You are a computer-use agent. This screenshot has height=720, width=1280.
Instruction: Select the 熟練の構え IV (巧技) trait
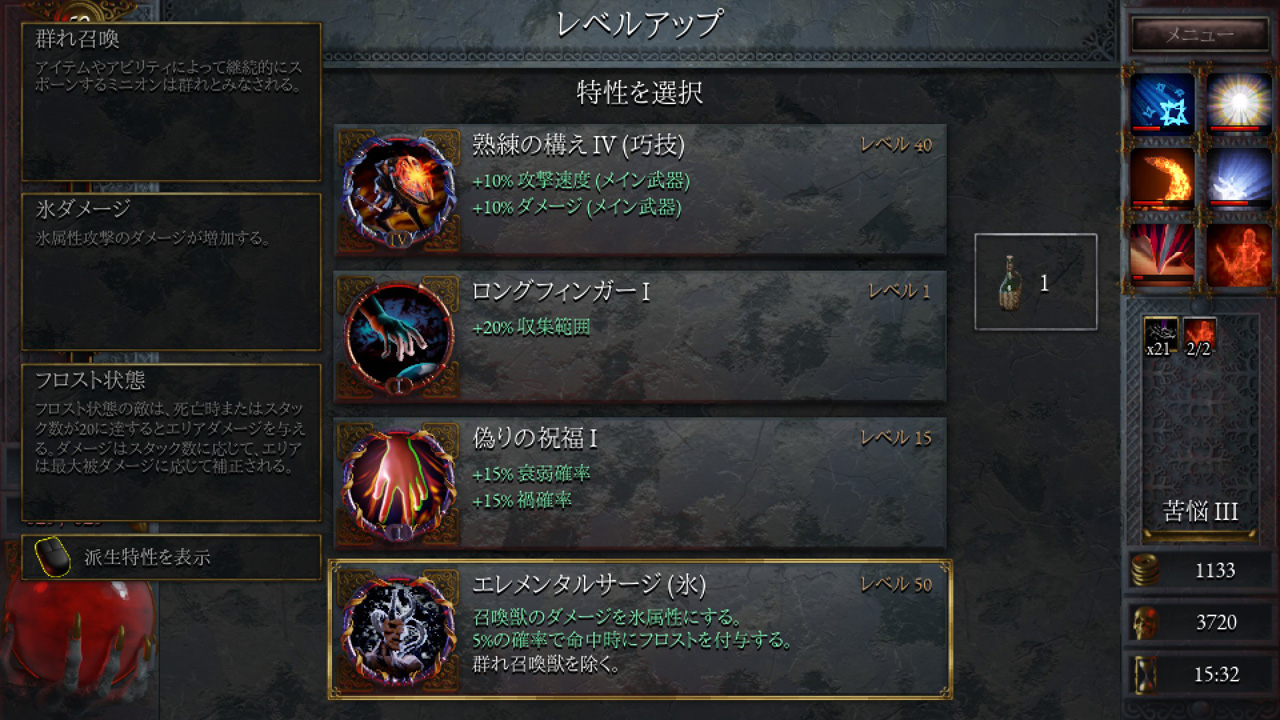(x=640, y=189)
